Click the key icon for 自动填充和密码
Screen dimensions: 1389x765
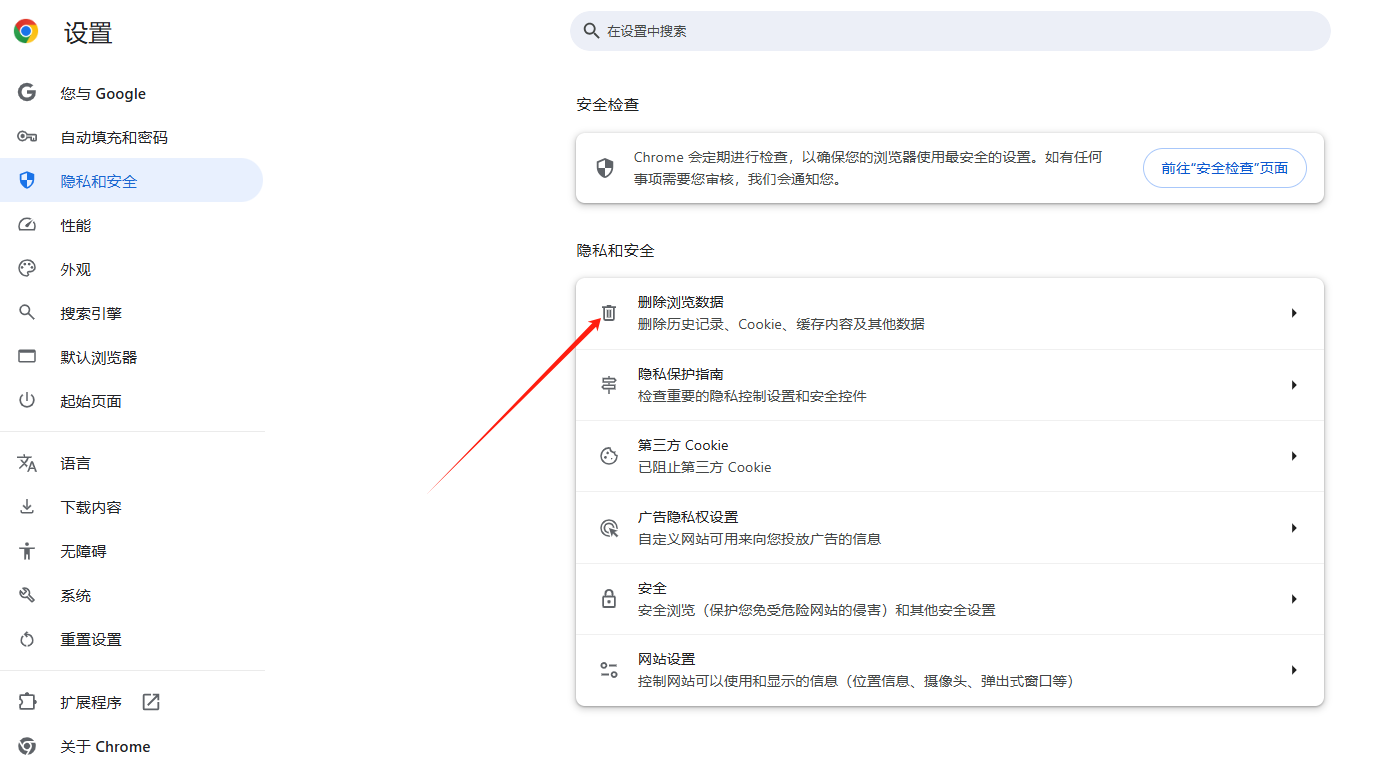(27, 137)
